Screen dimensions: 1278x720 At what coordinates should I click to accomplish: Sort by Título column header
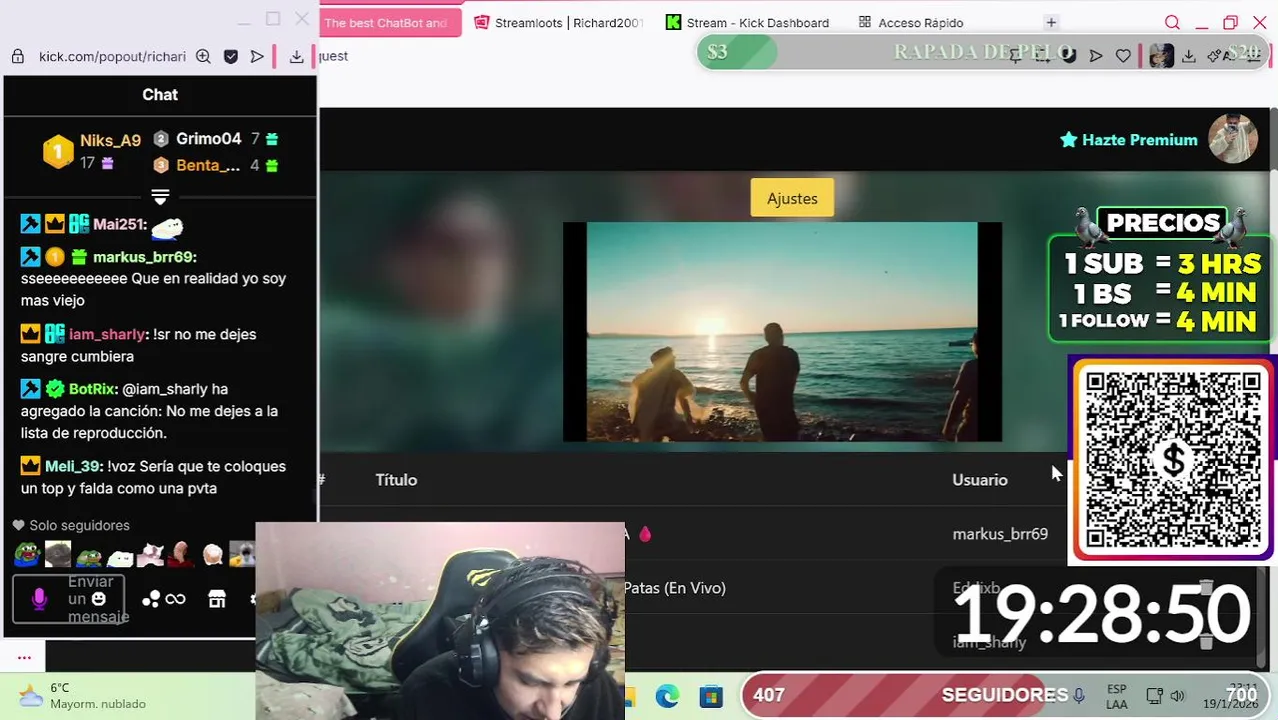pyautogui.click(x=396, y=480)
